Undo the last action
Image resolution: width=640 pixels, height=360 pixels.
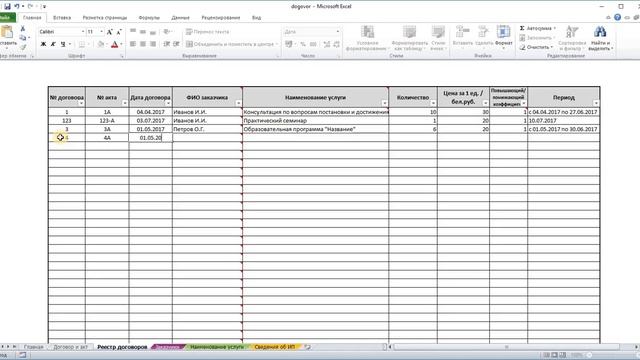pos(17,6)
